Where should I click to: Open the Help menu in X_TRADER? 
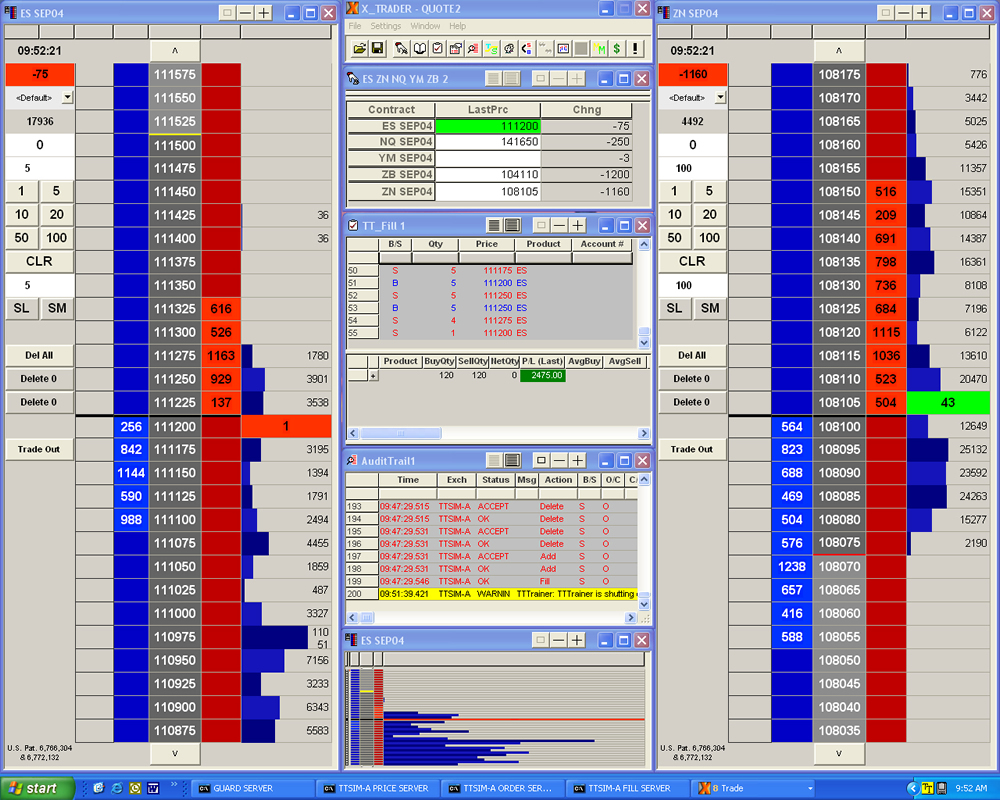[457, 26]
